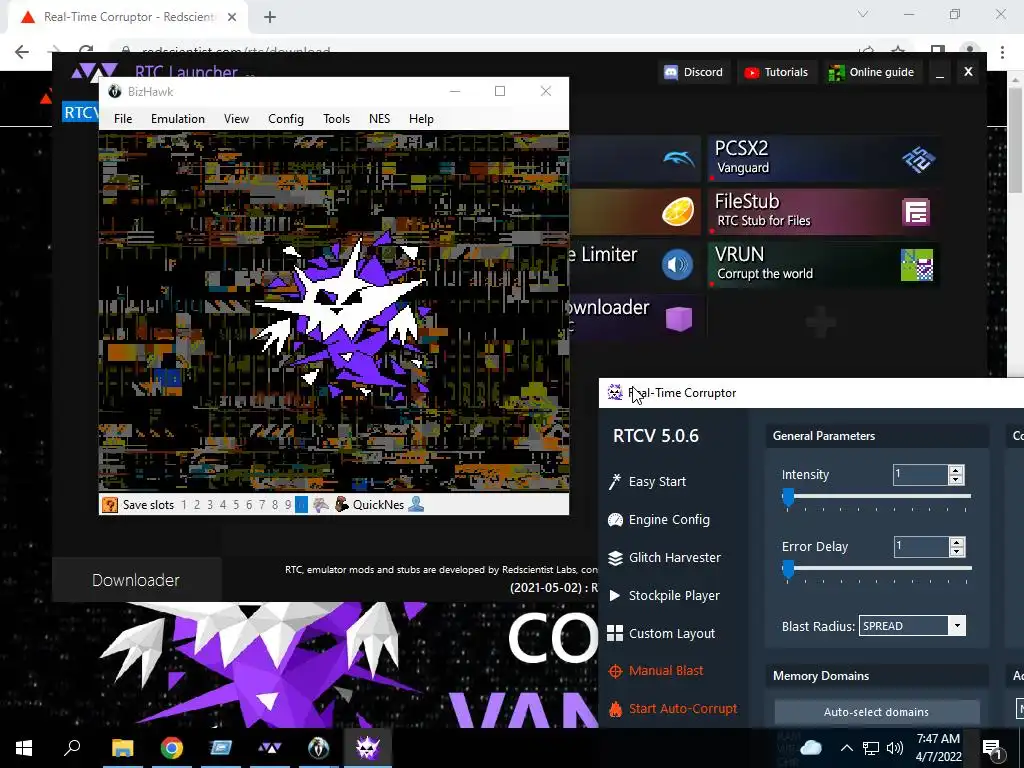Click the PCSX2 logo icon
The width and height of the screenshot is (1024, 768).
click(918, 159)
